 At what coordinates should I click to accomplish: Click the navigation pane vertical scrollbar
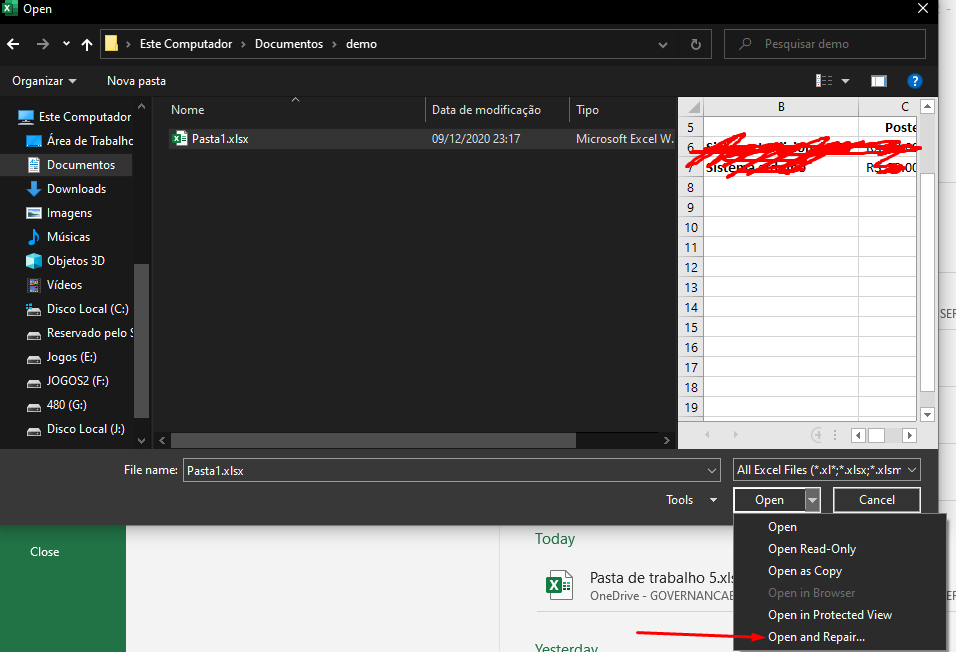pyautogui.click(x=141, y=340)
